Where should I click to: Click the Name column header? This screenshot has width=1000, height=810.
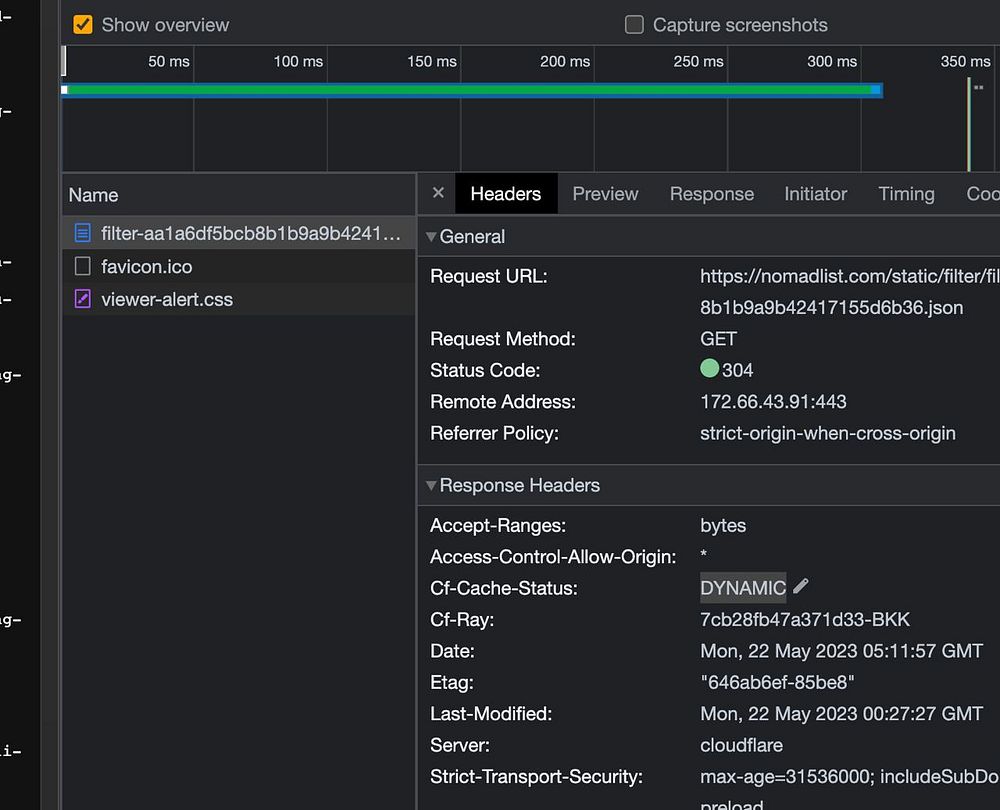[x=94, y=195]
